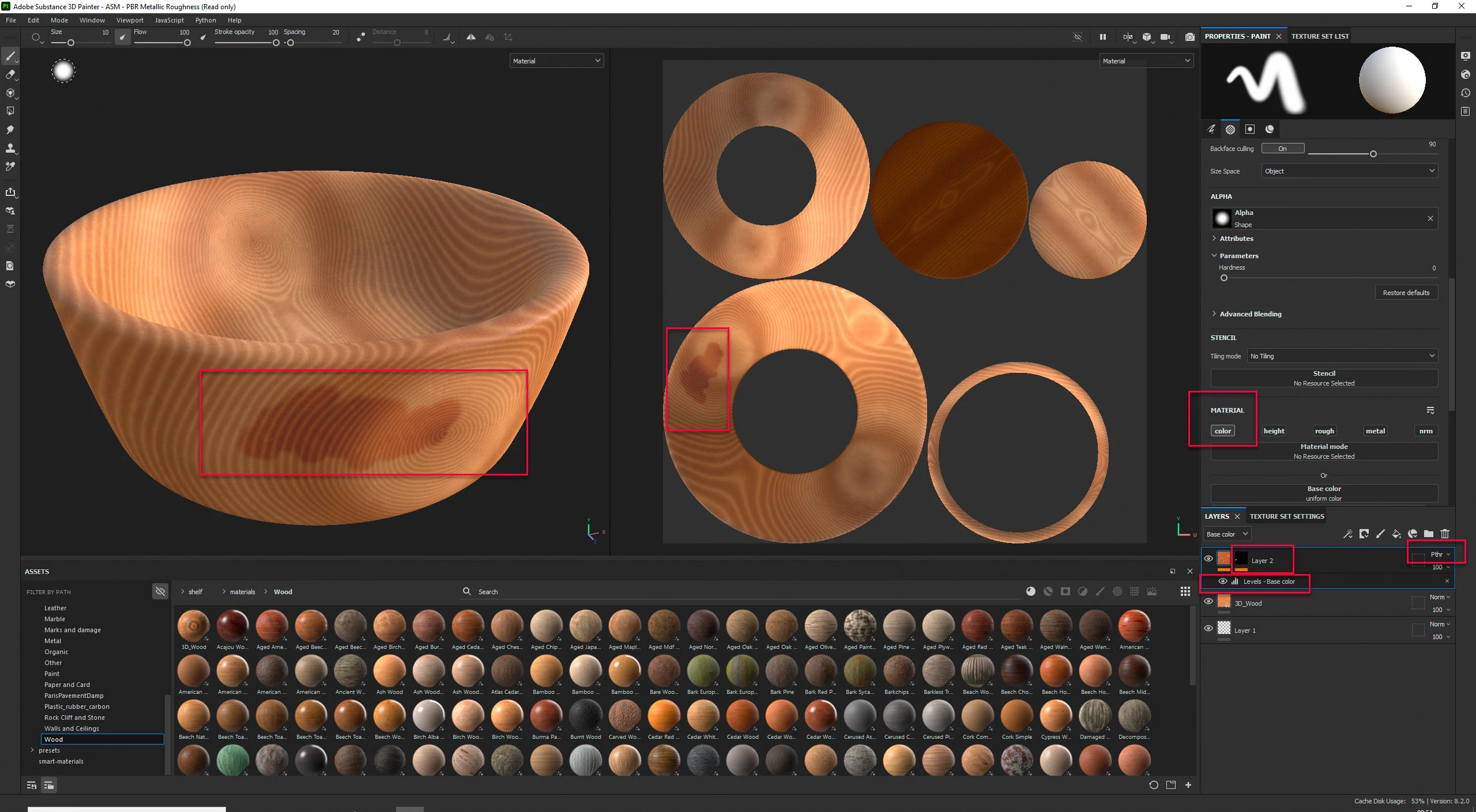
Task: Select the Polygon Fill tool
Action: coord(10,111)
